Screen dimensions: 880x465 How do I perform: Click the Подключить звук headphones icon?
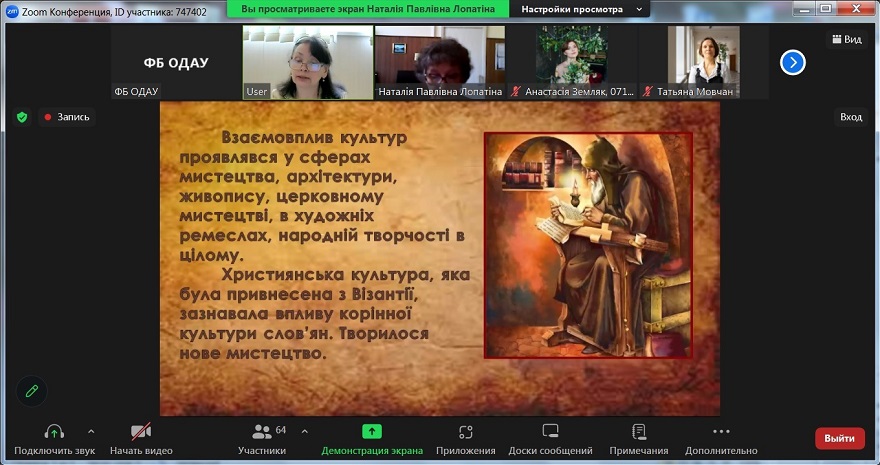tap(54, 432)
